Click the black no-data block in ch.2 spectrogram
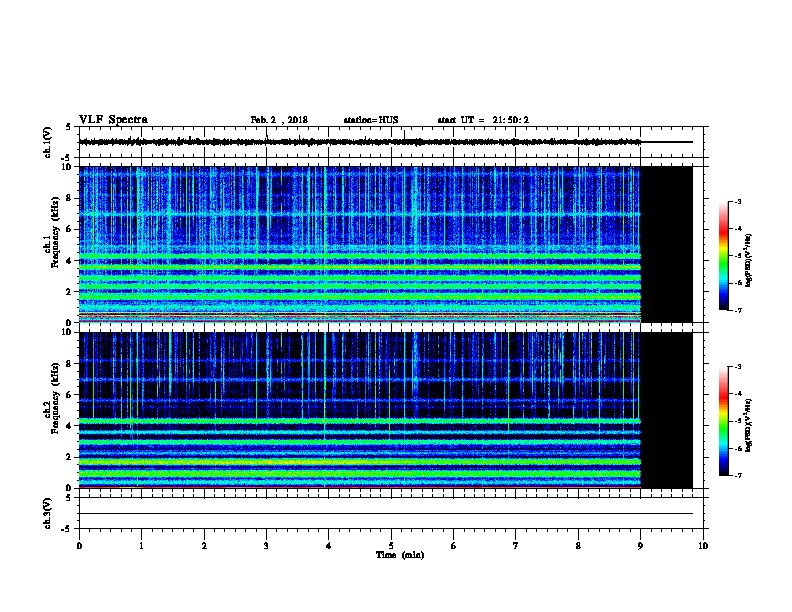The width and height of the screenshot is (792, 612). 667,410
